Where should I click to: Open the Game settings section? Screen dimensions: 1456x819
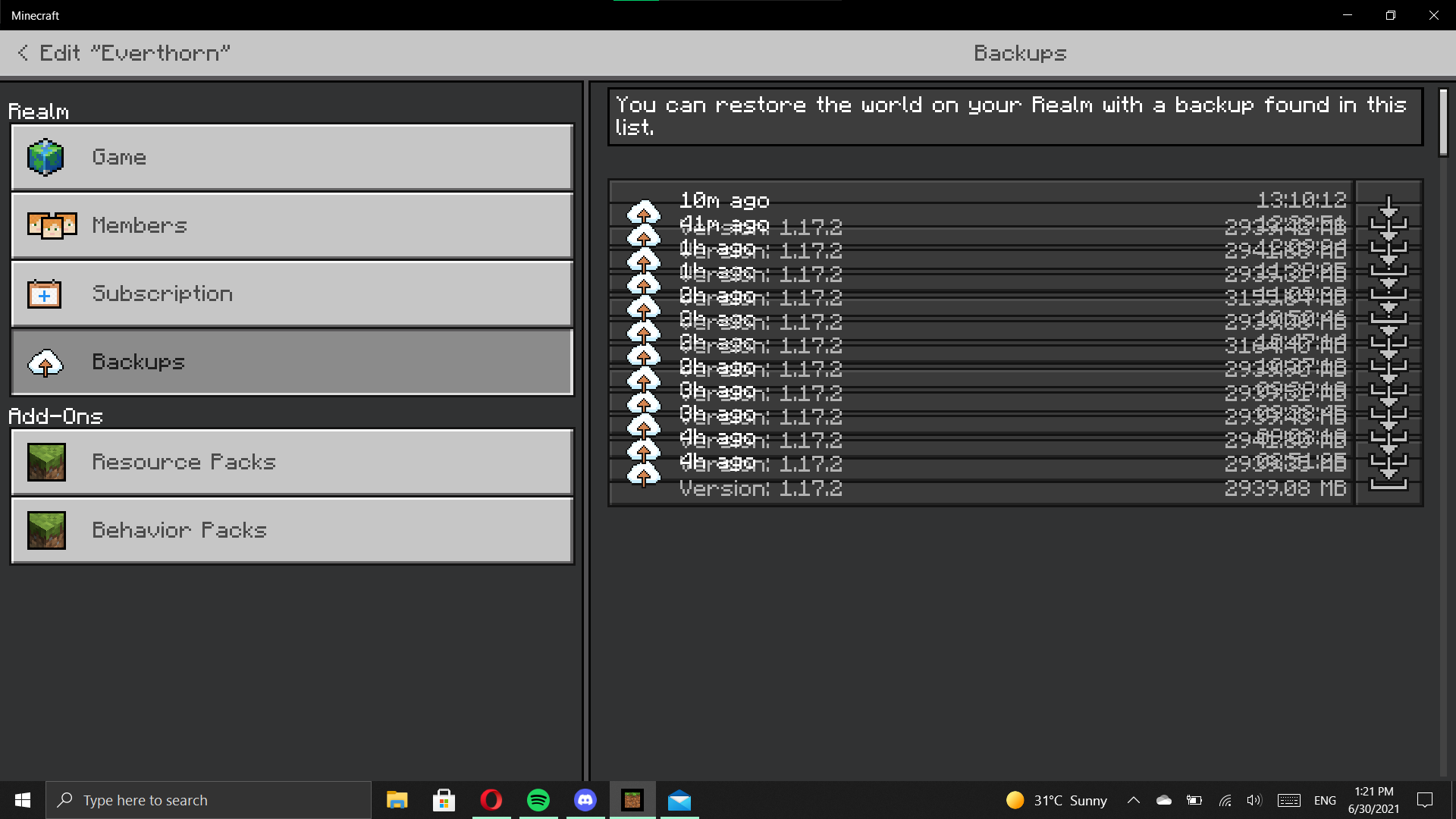[x=292, y=158]
